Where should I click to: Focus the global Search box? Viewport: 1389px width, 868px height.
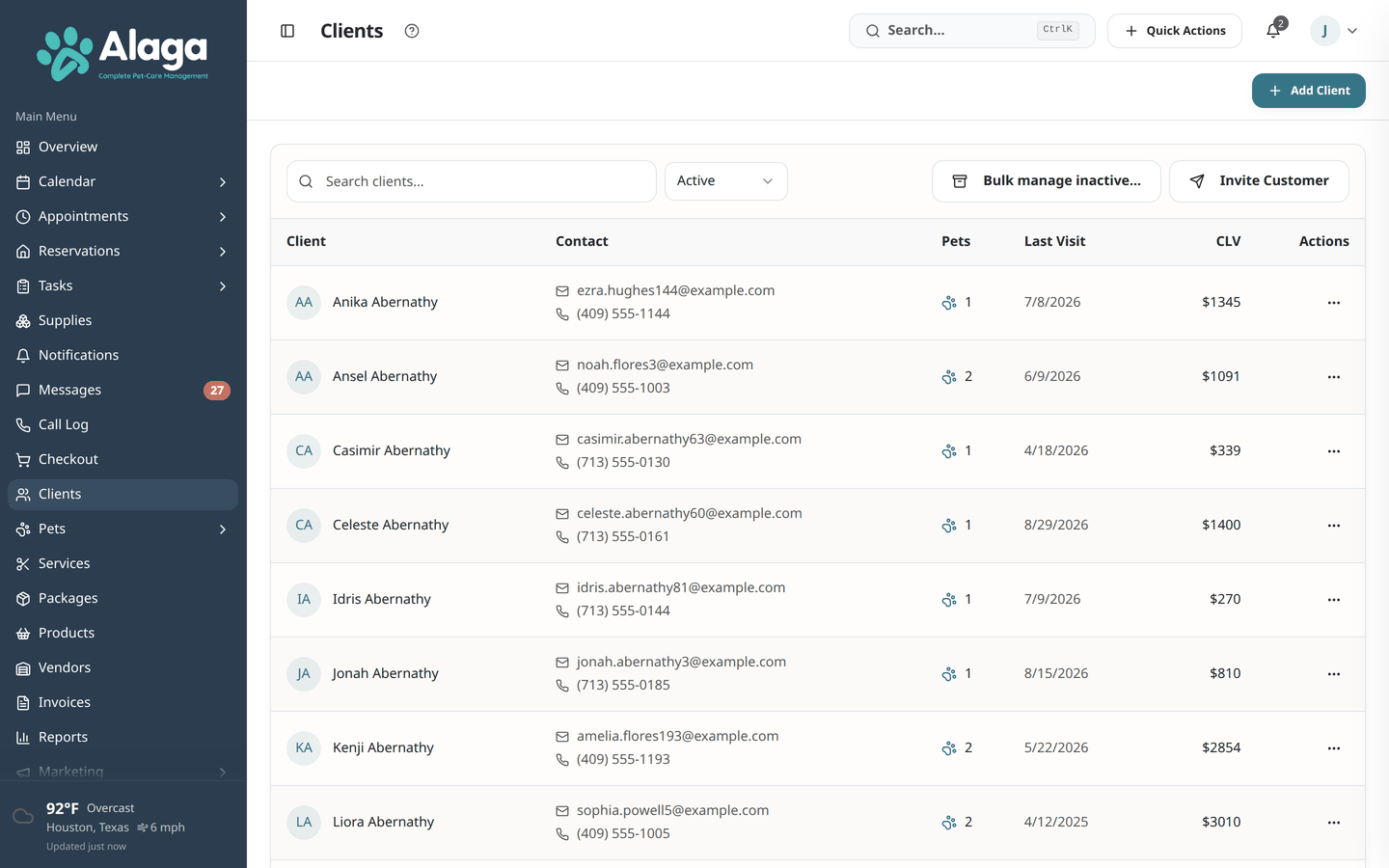pos(972,31)
